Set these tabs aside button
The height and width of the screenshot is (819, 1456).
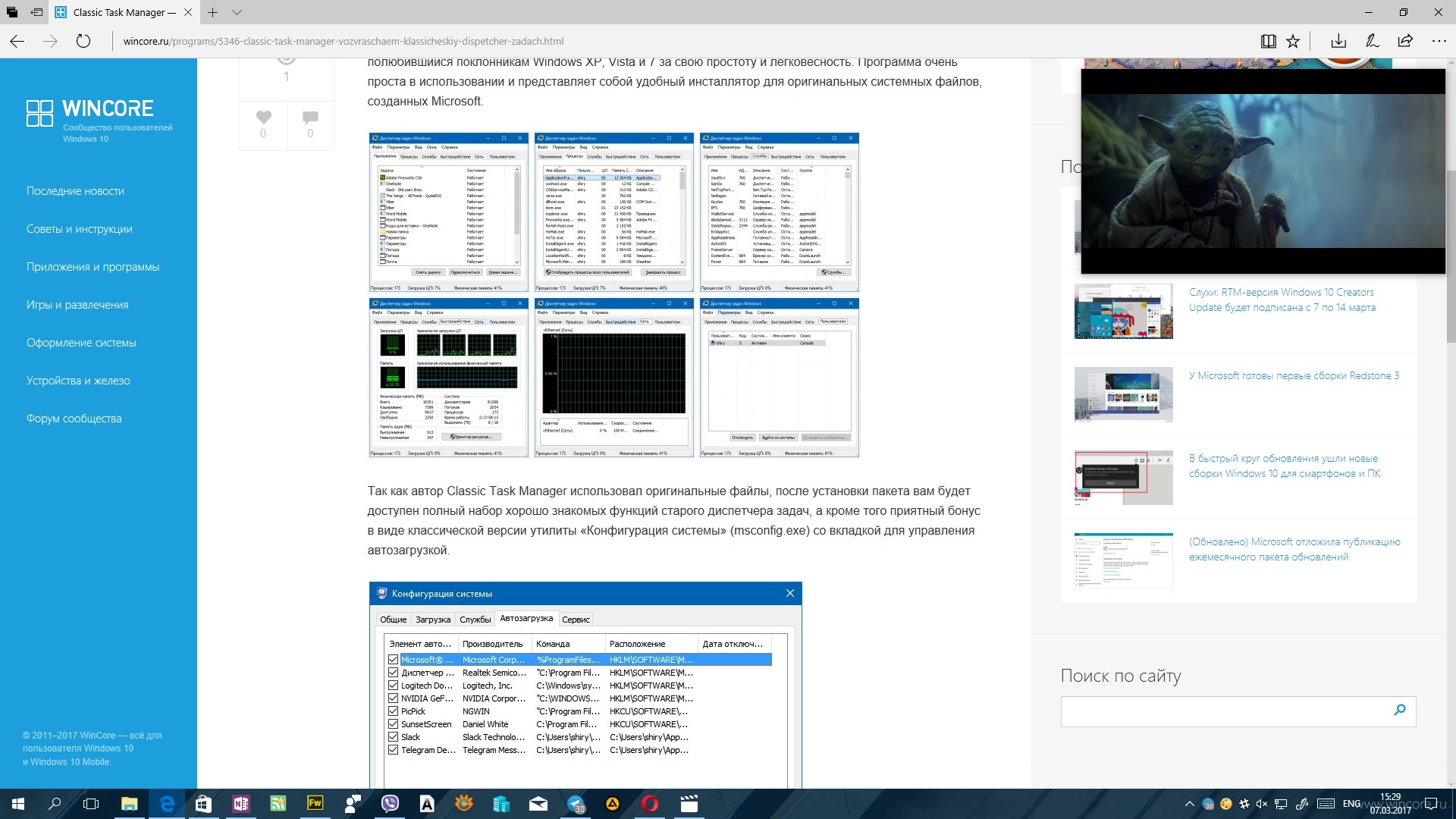tap(36, 12)
